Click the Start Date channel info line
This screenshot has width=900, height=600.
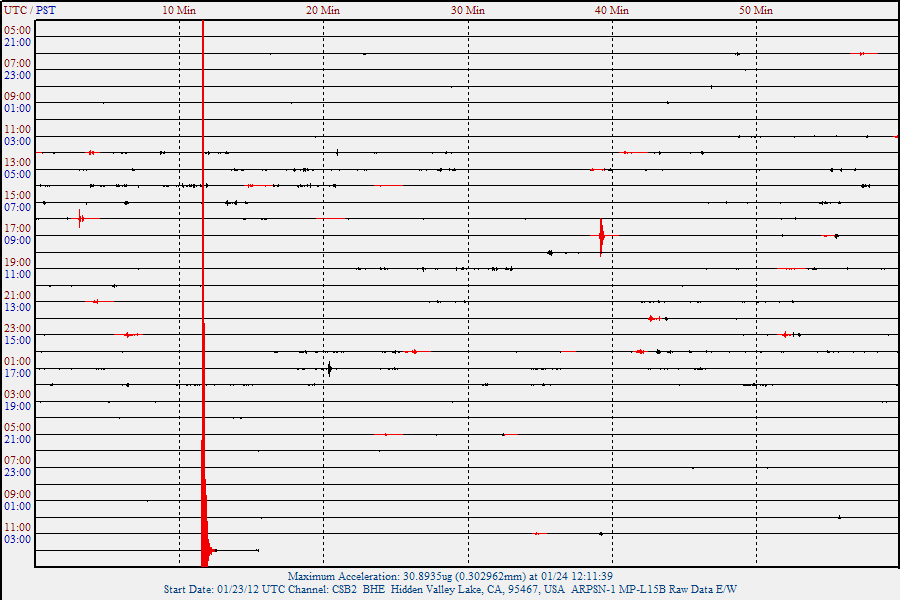click(x=450, y=589)
